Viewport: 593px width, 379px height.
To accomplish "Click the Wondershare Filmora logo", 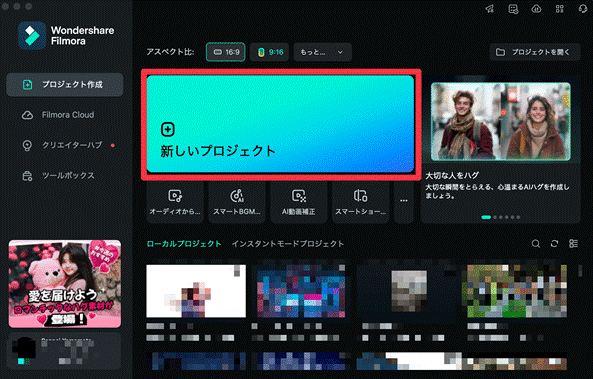I will click(x=66, y=36).
